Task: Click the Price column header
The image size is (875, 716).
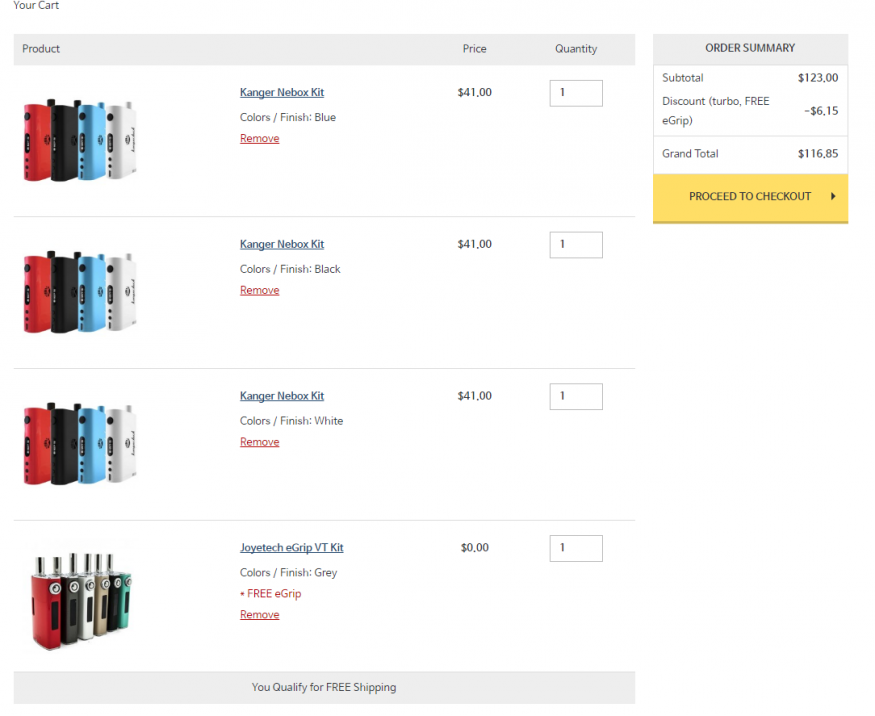Action: tap(474, 49)
